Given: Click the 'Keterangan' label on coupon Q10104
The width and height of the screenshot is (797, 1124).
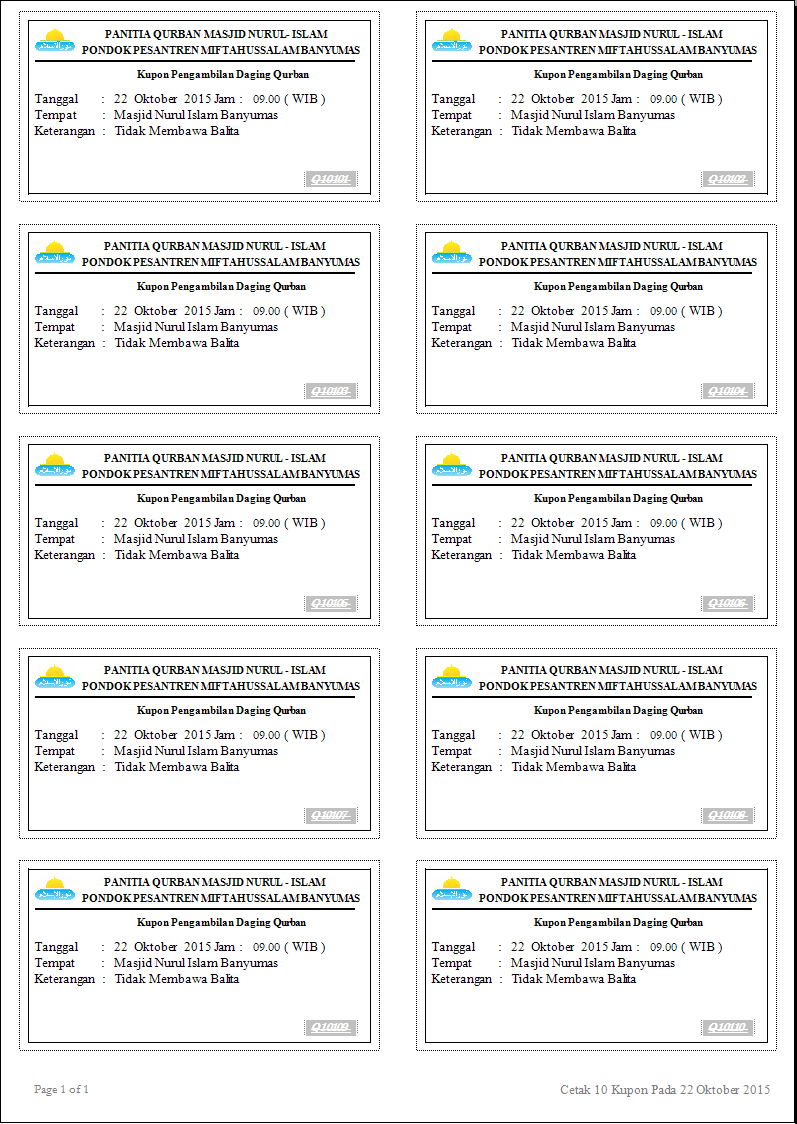Looking at the screenshot, I should [462, 343].
